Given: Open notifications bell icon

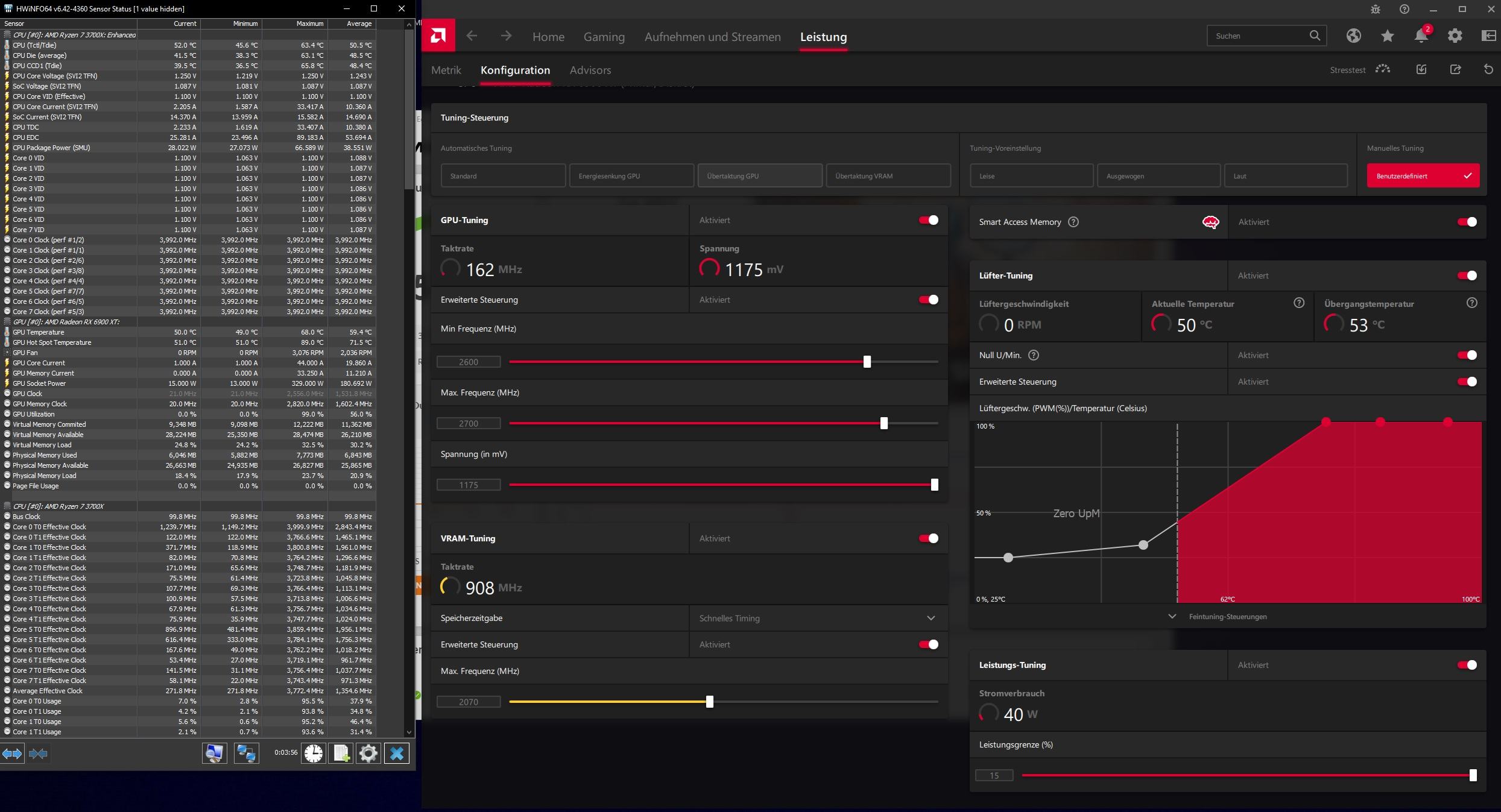Looking at the screenshot, I should click(x=1421, y=36).
